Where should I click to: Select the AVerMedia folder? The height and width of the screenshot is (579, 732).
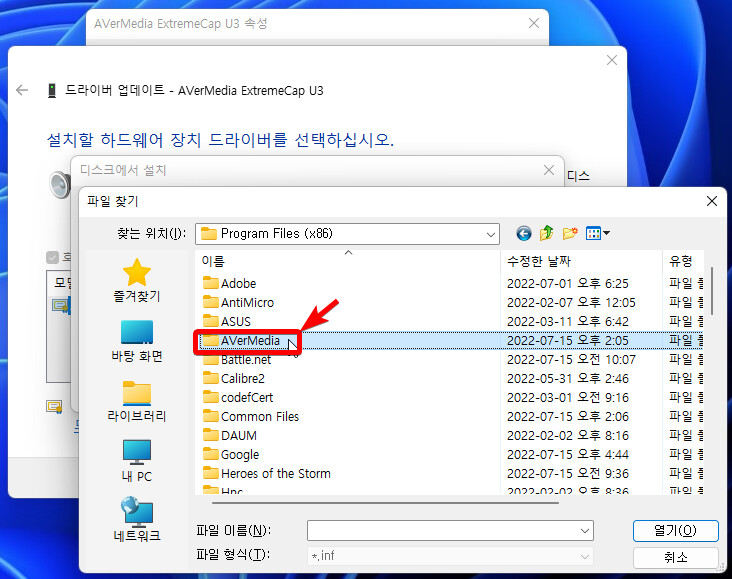click(x=241, y=341)
